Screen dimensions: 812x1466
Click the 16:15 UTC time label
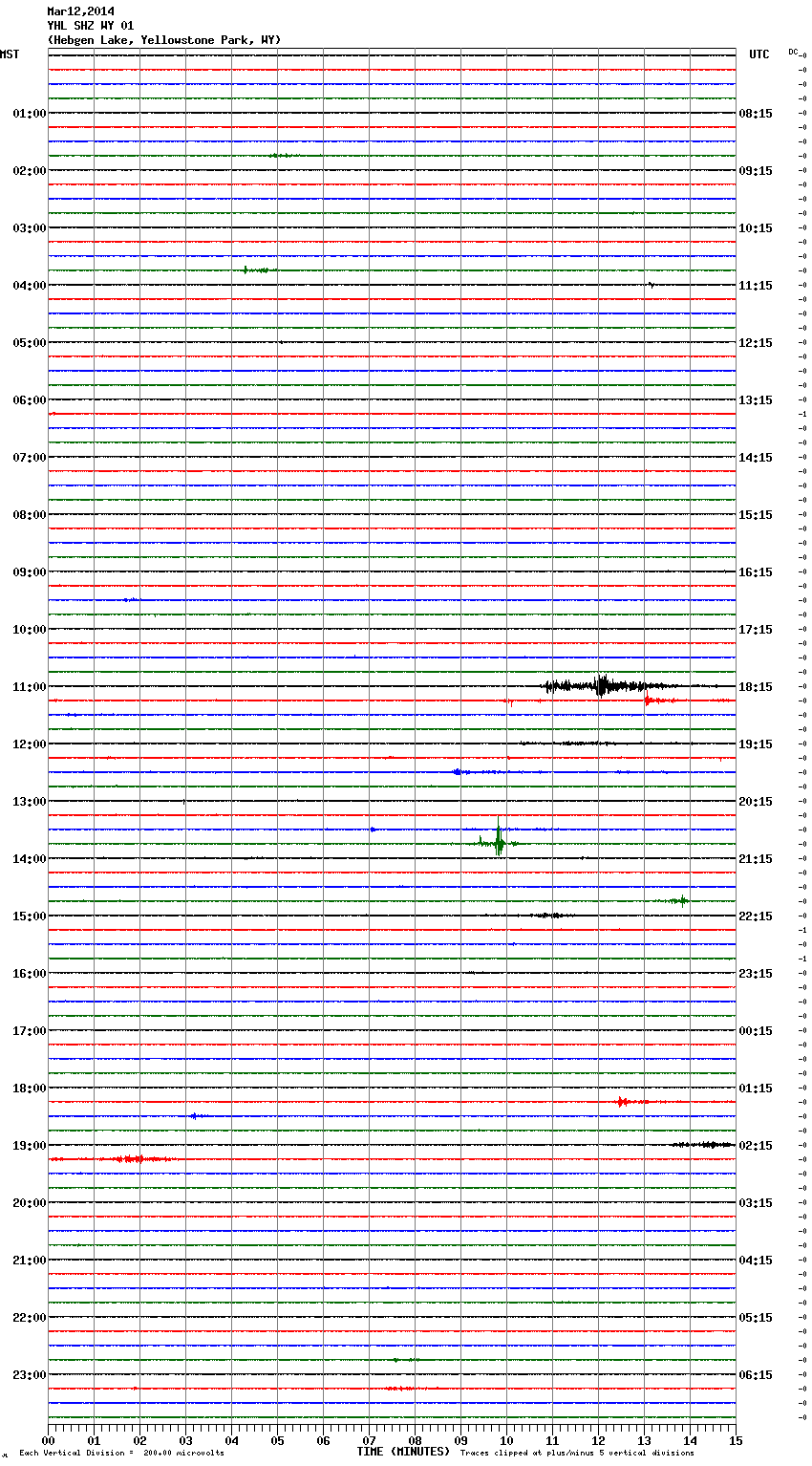coord(756,572)
